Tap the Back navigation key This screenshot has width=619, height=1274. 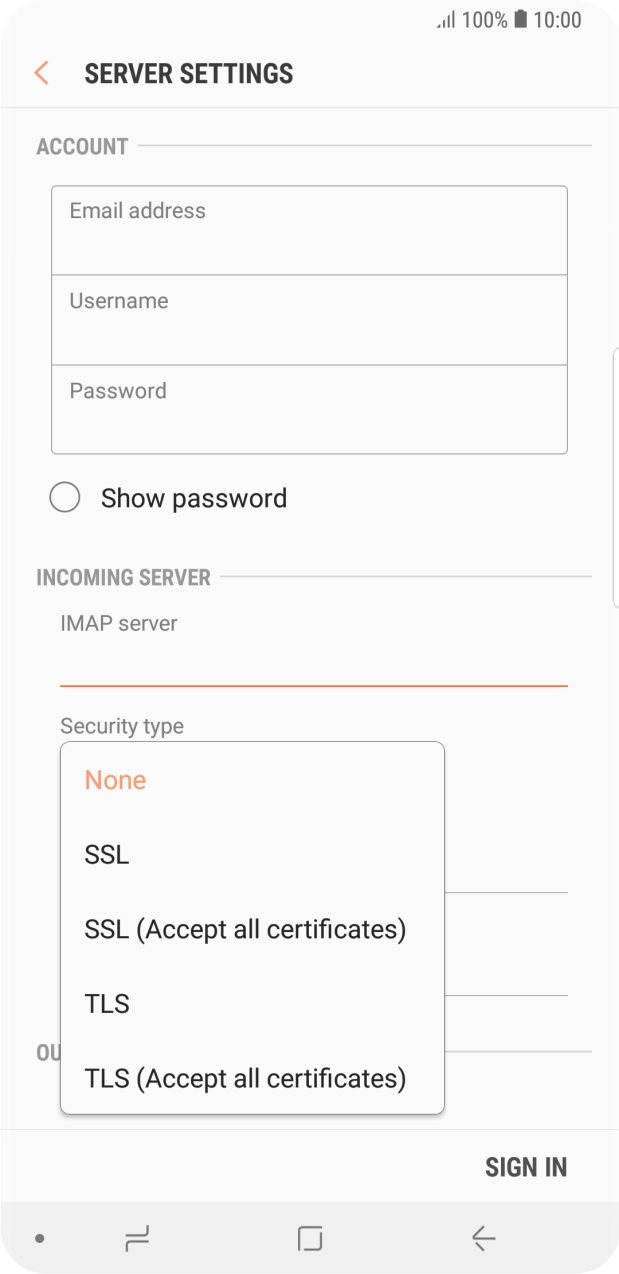483,1237
